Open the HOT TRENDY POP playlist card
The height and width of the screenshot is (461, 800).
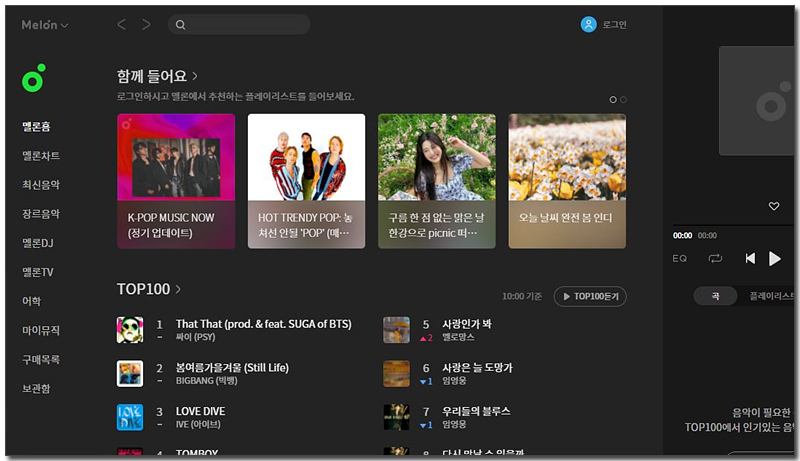coord(306,181)
